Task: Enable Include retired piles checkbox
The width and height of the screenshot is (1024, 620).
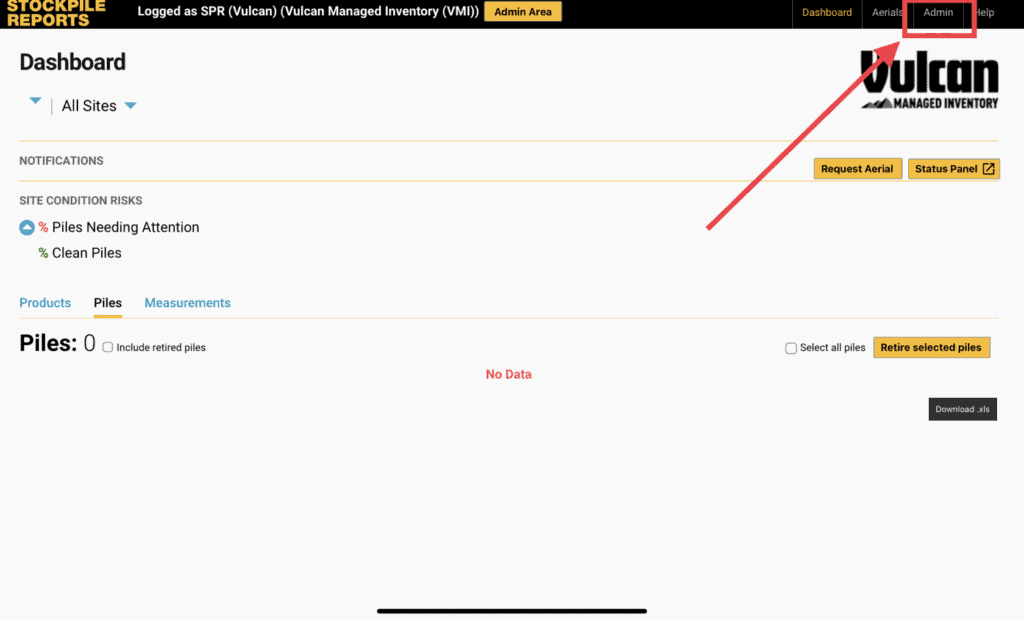Action: click(x=108, y=348)
